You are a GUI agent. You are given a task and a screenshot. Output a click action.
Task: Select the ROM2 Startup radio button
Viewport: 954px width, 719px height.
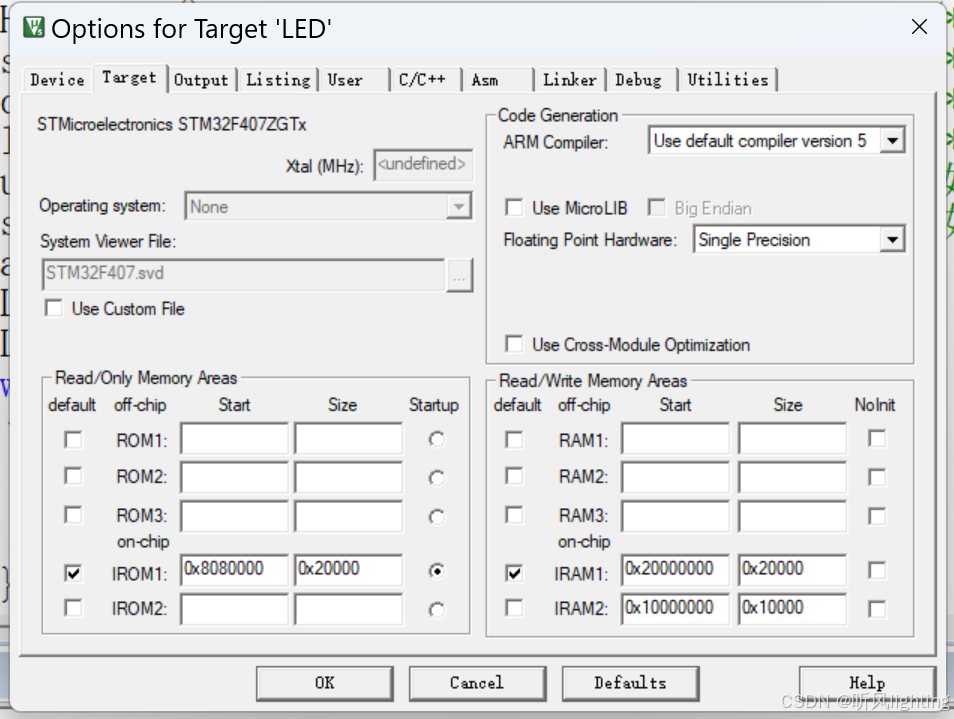[436, 478]
